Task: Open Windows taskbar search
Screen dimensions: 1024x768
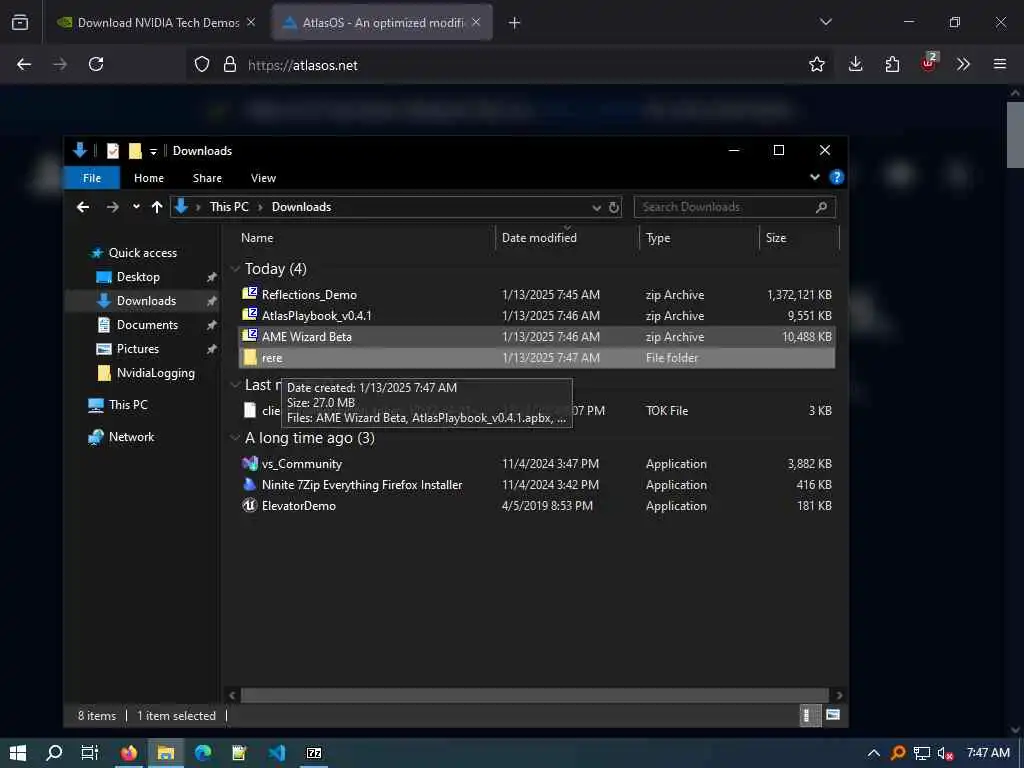Action: click(54, 753)
